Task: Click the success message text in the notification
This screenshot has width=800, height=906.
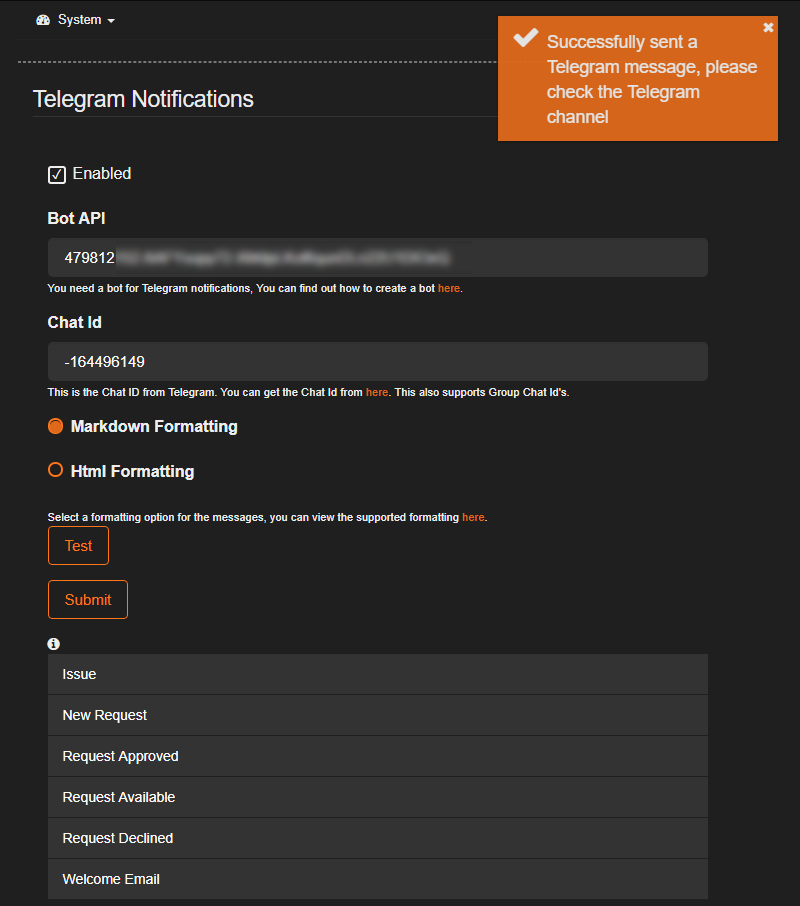Action: 652,79
